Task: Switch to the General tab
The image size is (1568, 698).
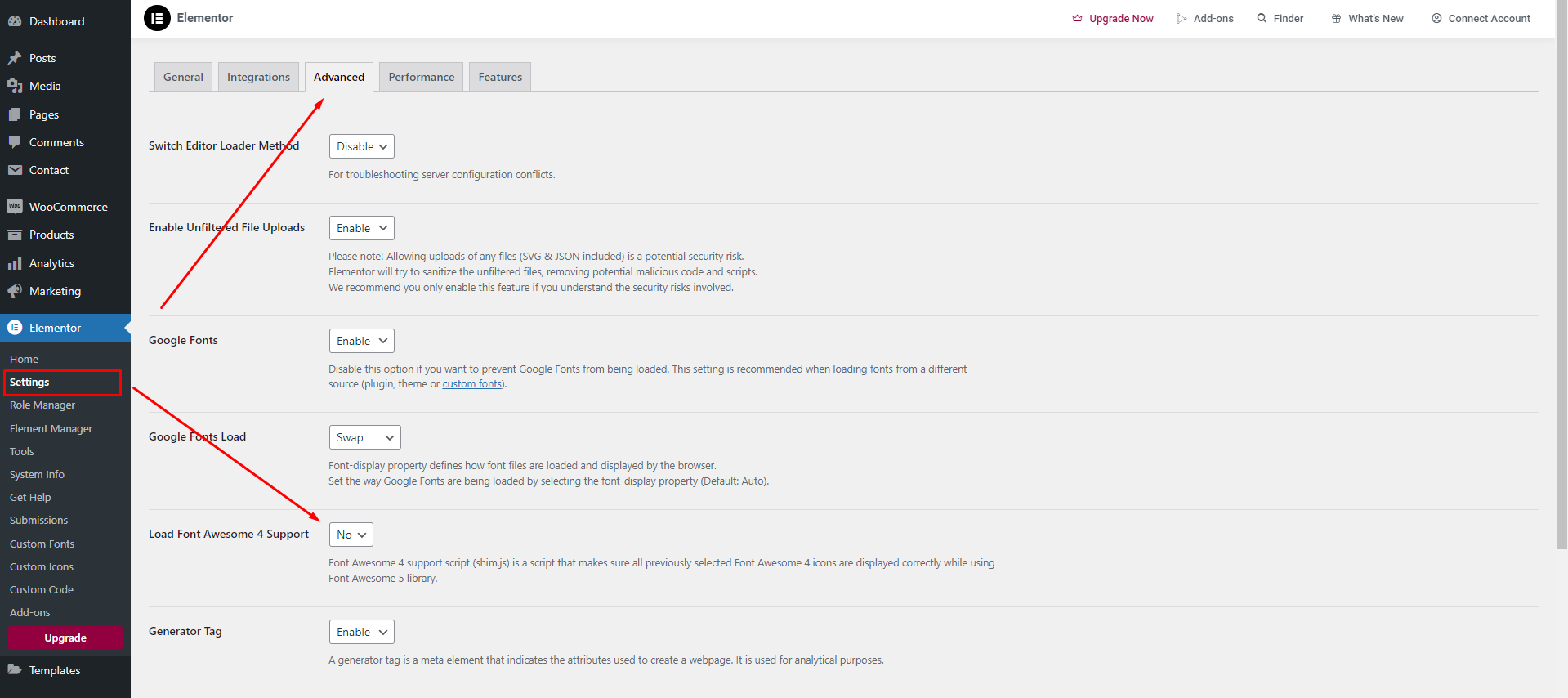Action: coord(183,77)
